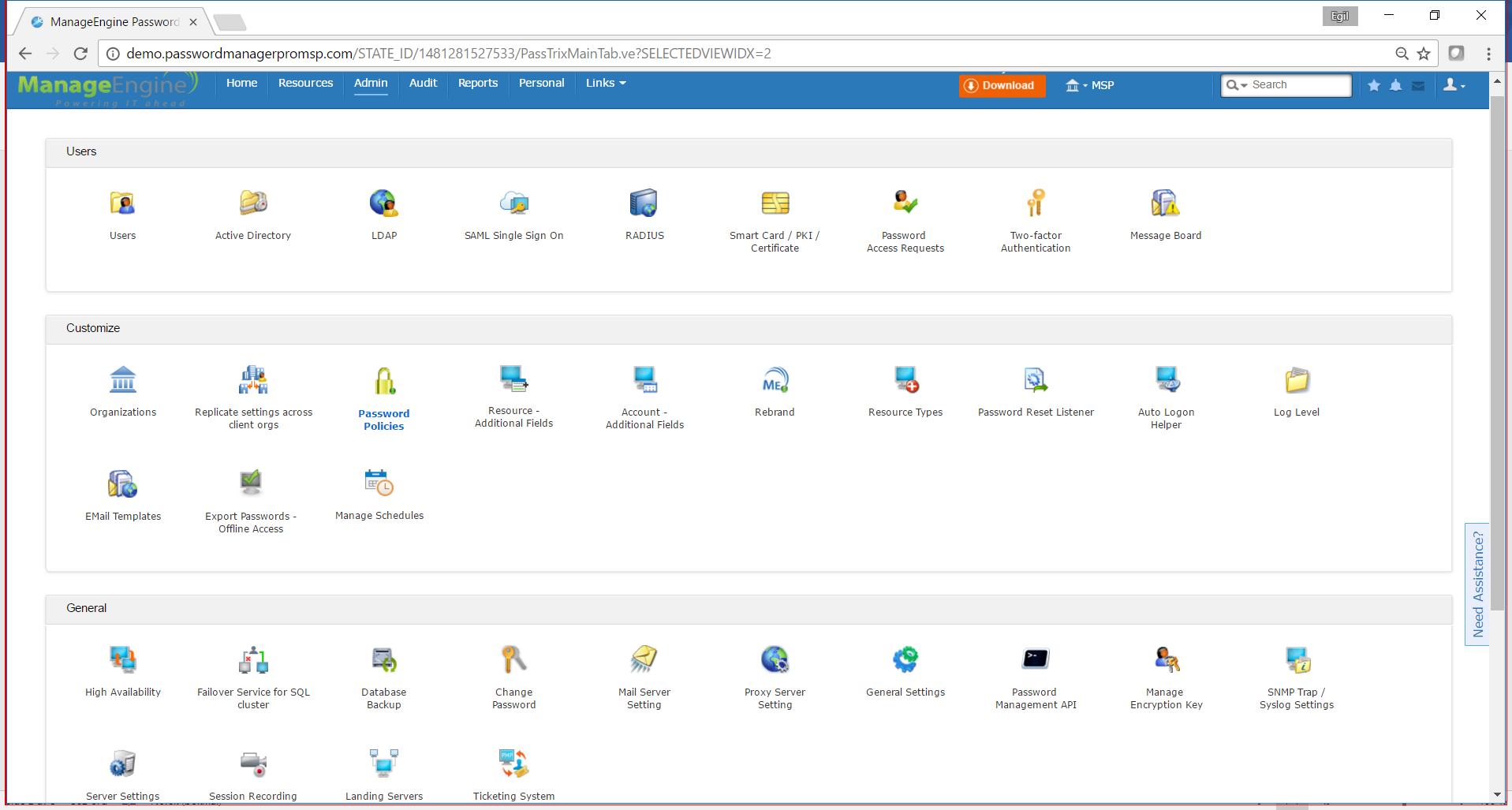Open the Mail Server Setting icon

tap(644, 659)
